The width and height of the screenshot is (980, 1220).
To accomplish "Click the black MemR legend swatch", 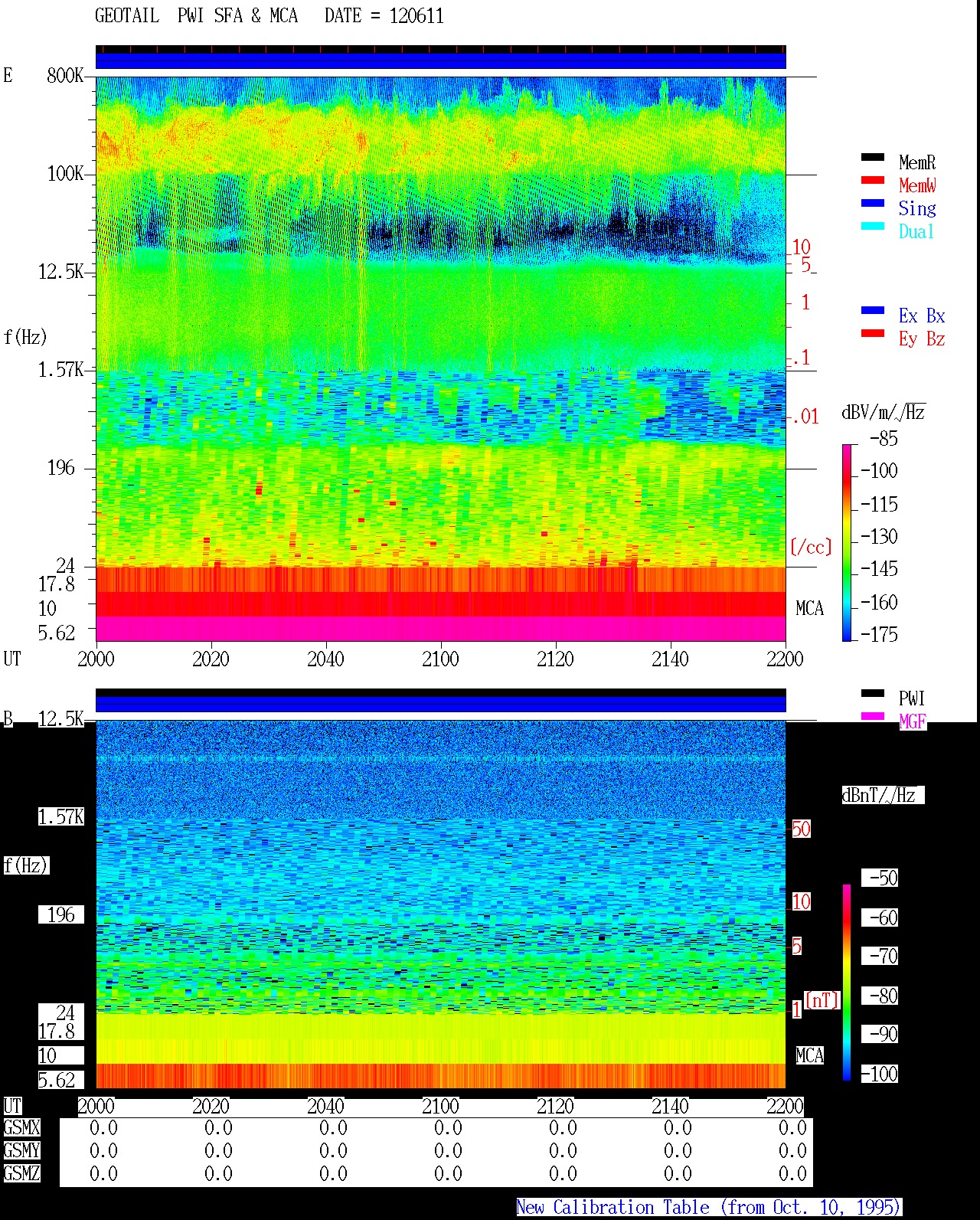I will coord(872,158).
